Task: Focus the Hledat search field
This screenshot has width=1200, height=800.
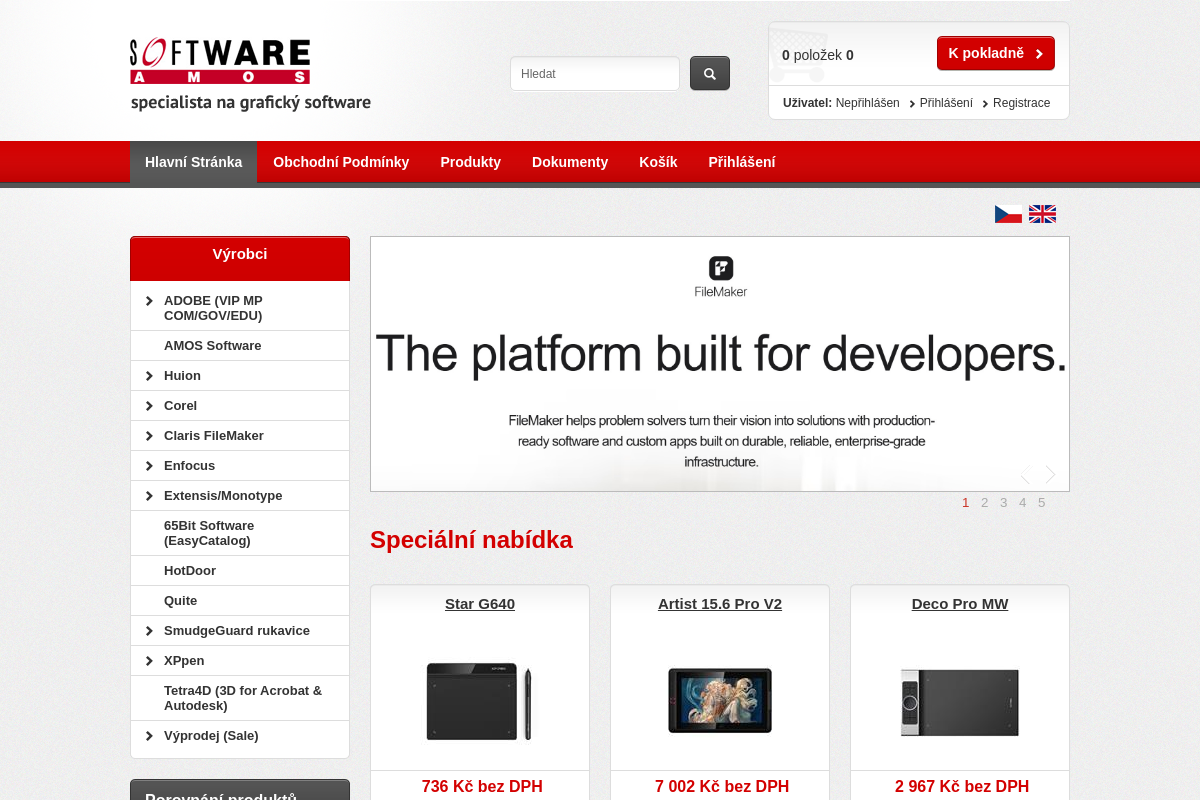Action: (595, 74)
